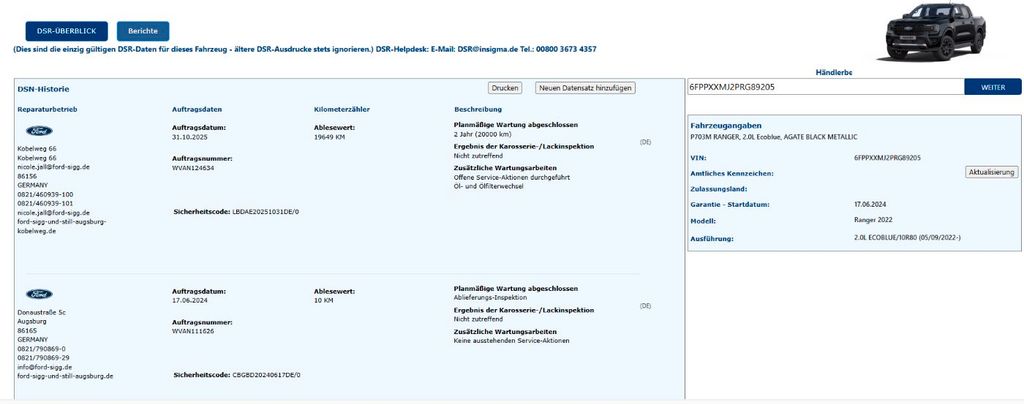Click ford-sigg-und-still-augsburg.de website text
The height and width of the screenshot is (404, 1024).
click(65, 377)
